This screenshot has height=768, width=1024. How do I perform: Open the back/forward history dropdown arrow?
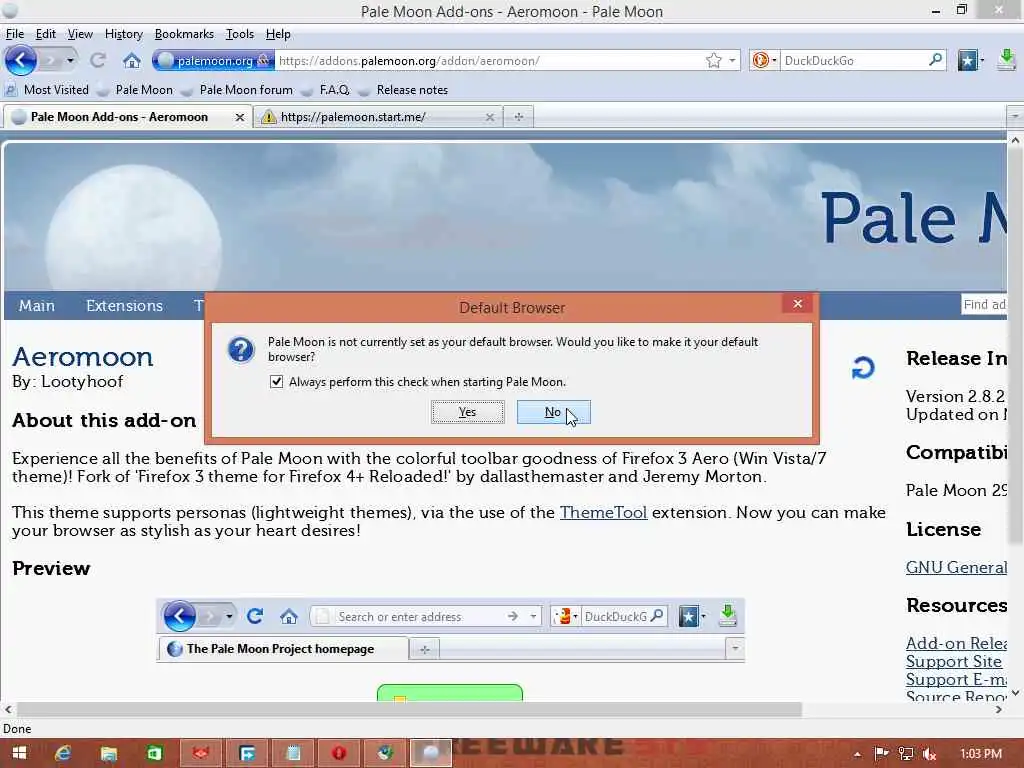click(70, 61)
